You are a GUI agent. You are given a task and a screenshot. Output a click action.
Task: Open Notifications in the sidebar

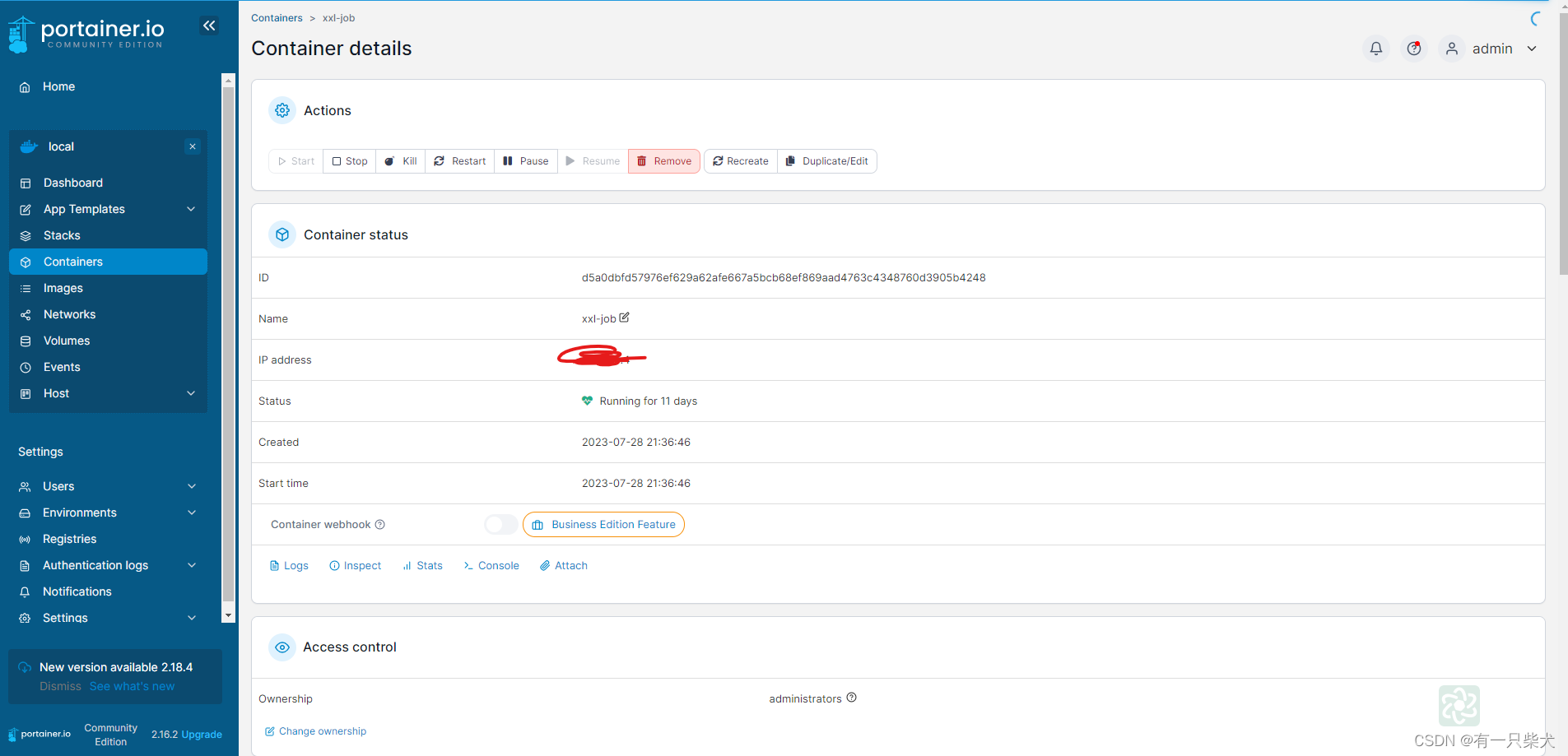coord(108,591)
